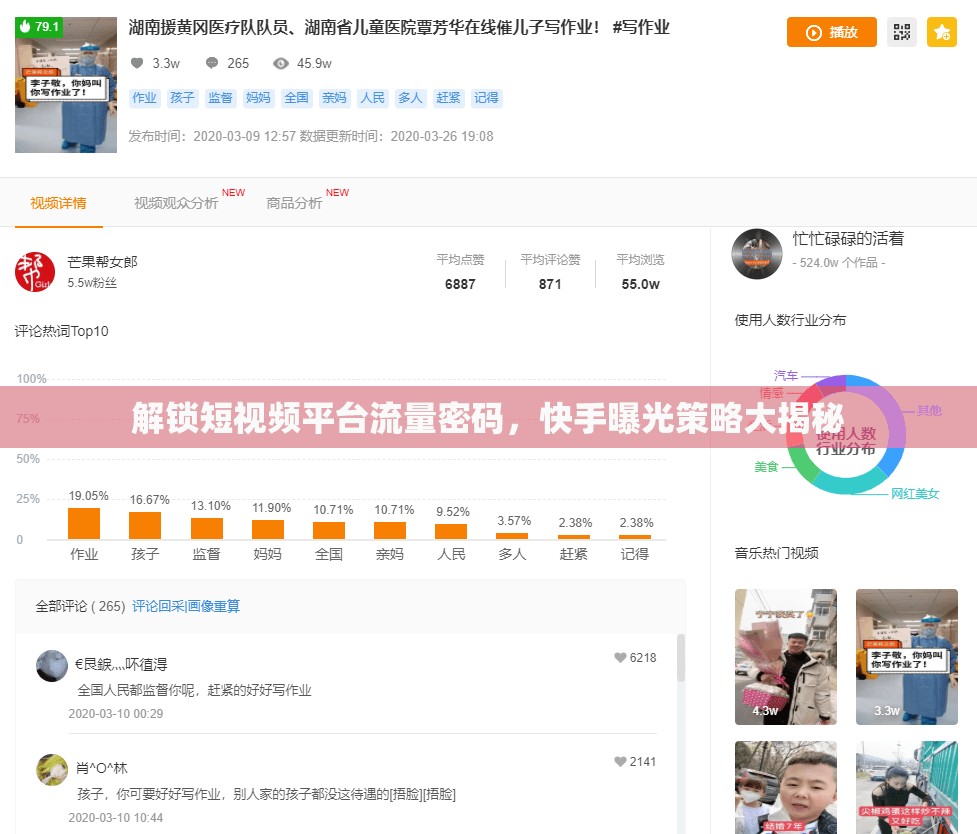
Task: Click the 孩子 bar at 16.67%
Action: click(145, 525)
